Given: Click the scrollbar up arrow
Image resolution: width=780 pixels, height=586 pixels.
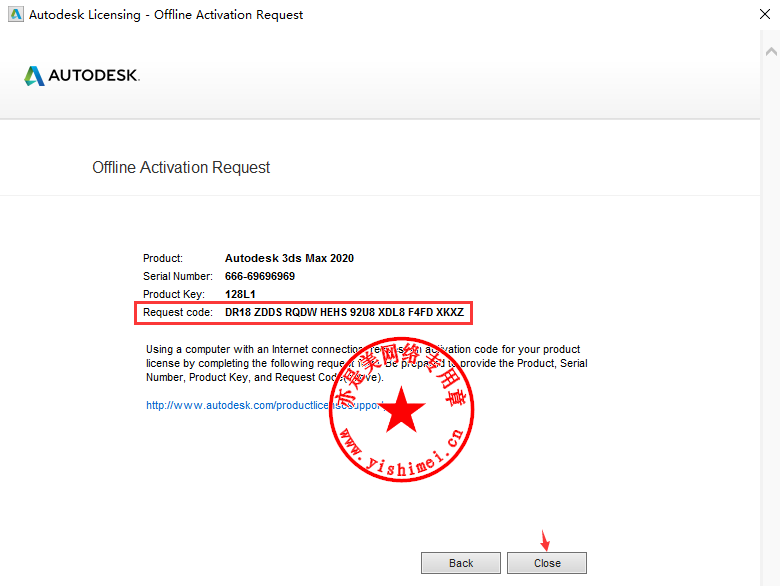Looking at the screenshot, I should 771,51.
